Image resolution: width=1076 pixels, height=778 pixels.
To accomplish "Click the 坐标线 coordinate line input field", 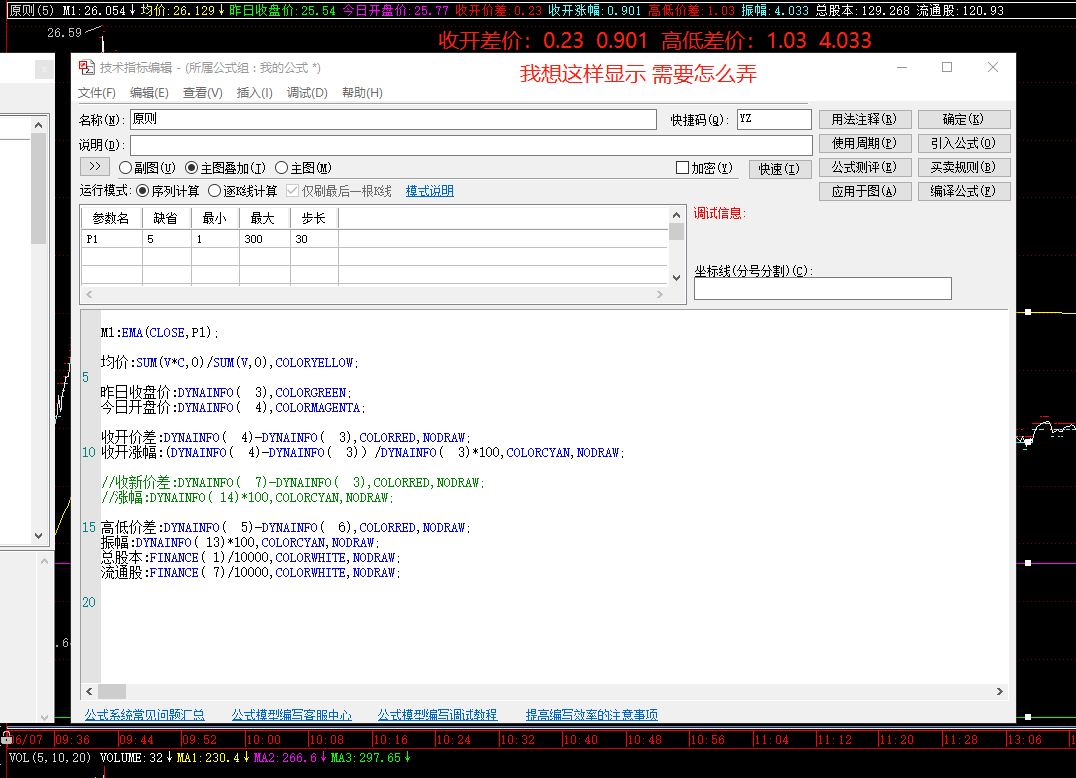I will click(823, 288).
